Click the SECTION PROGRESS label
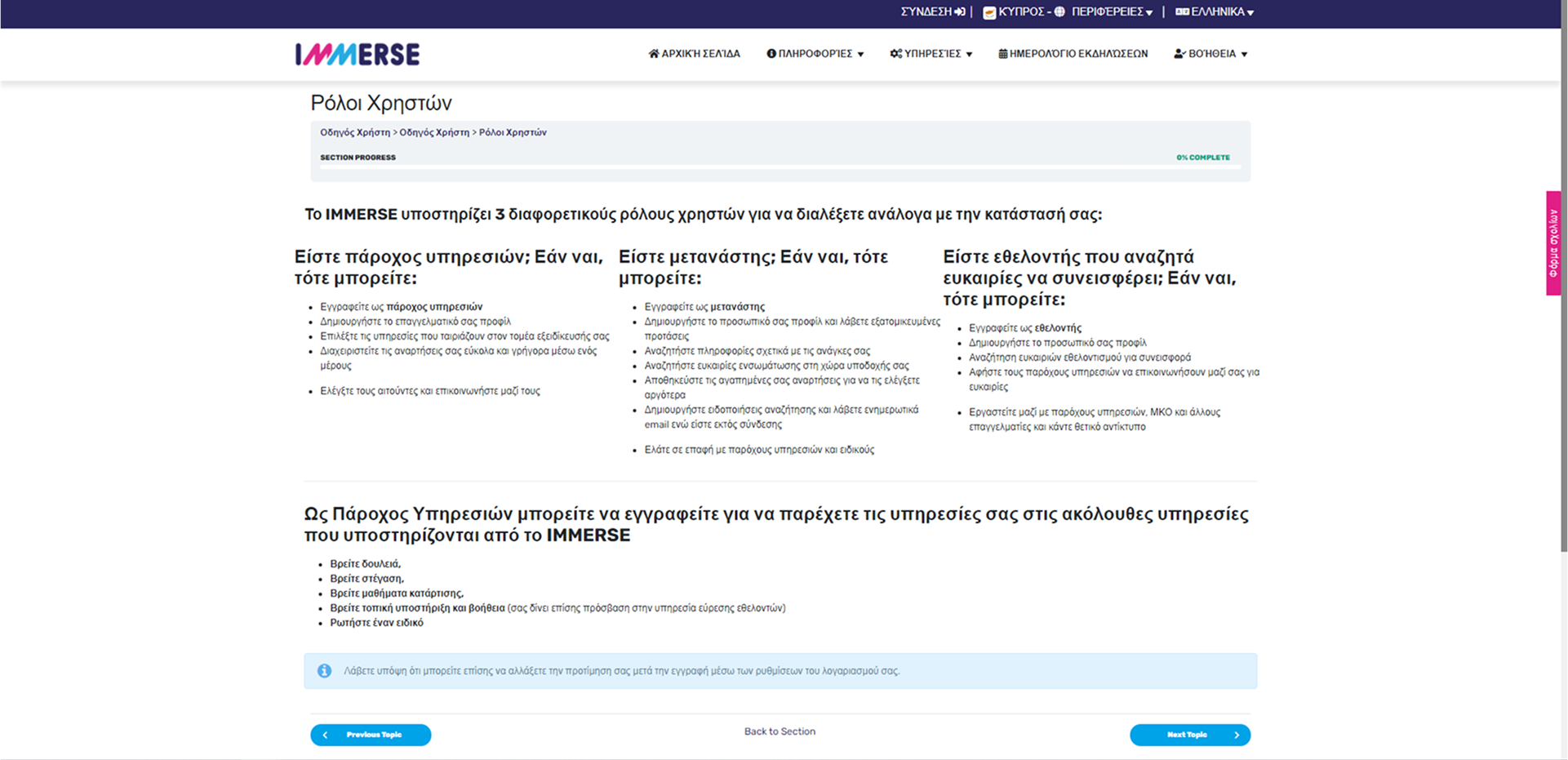Image resolution: width=1568 pixels, height=760 pixels. pyautogui.click(x=358, y=158)
